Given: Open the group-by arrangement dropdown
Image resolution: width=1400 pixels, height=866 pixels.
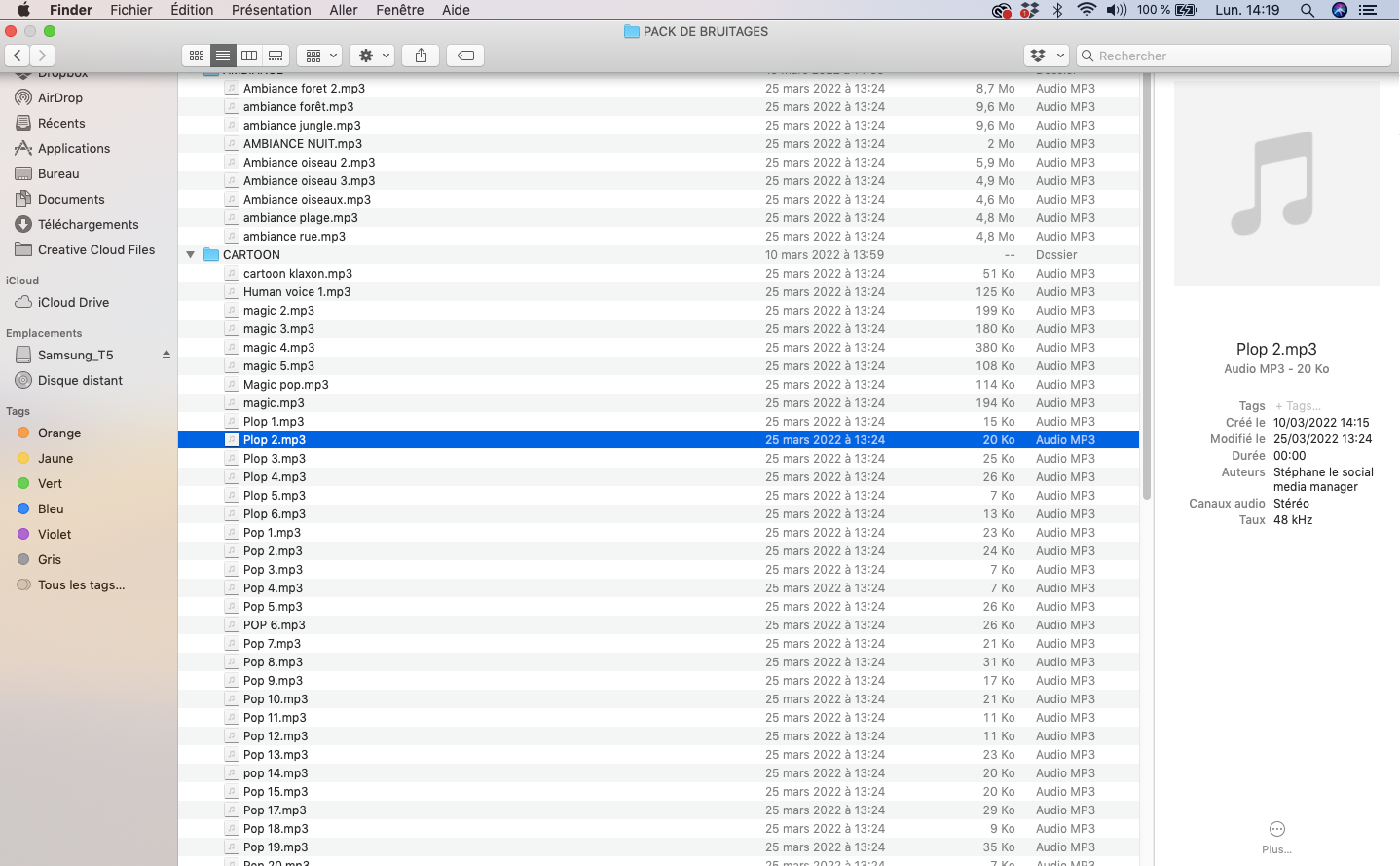Looking at the screenshot, I should (x=320, y=56).
